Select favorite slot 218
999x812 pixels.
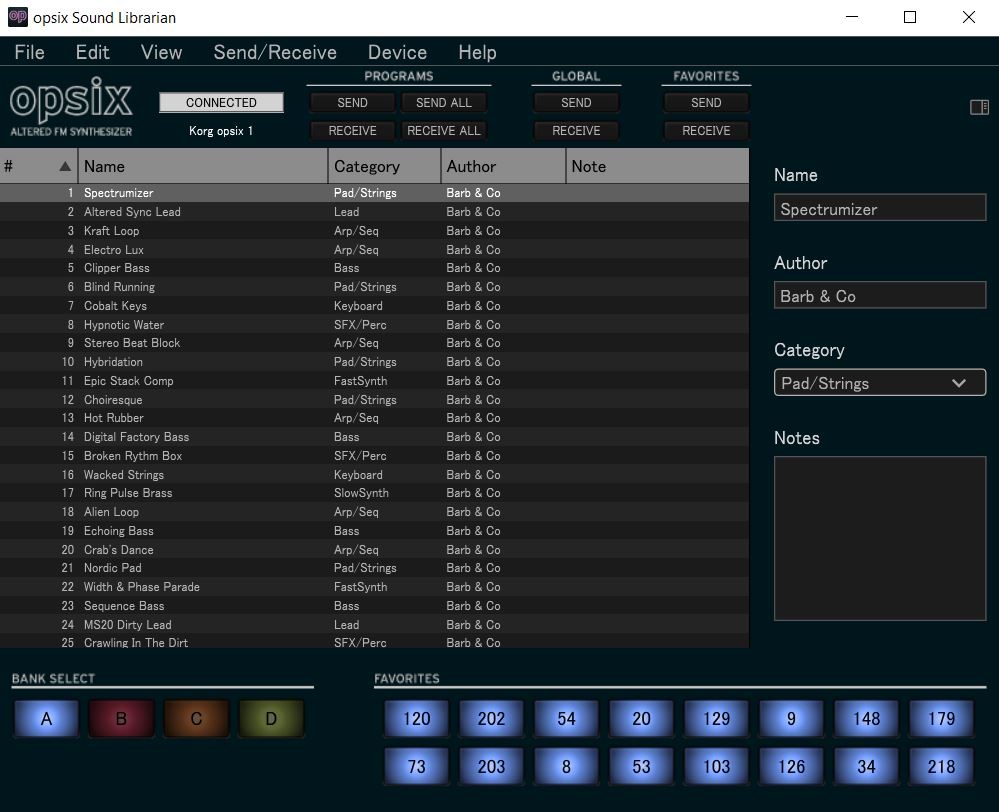click(942, 766)
